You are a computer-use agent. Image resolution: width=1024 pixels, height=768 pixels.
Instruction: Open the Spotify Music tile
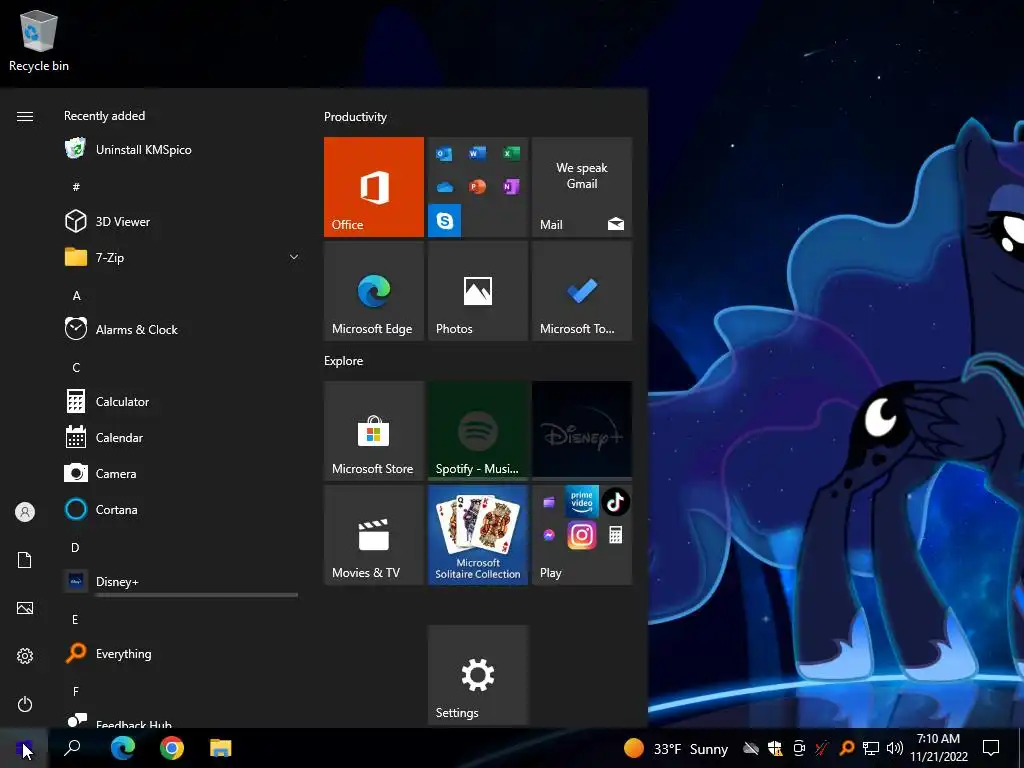[x=477, y=431]
